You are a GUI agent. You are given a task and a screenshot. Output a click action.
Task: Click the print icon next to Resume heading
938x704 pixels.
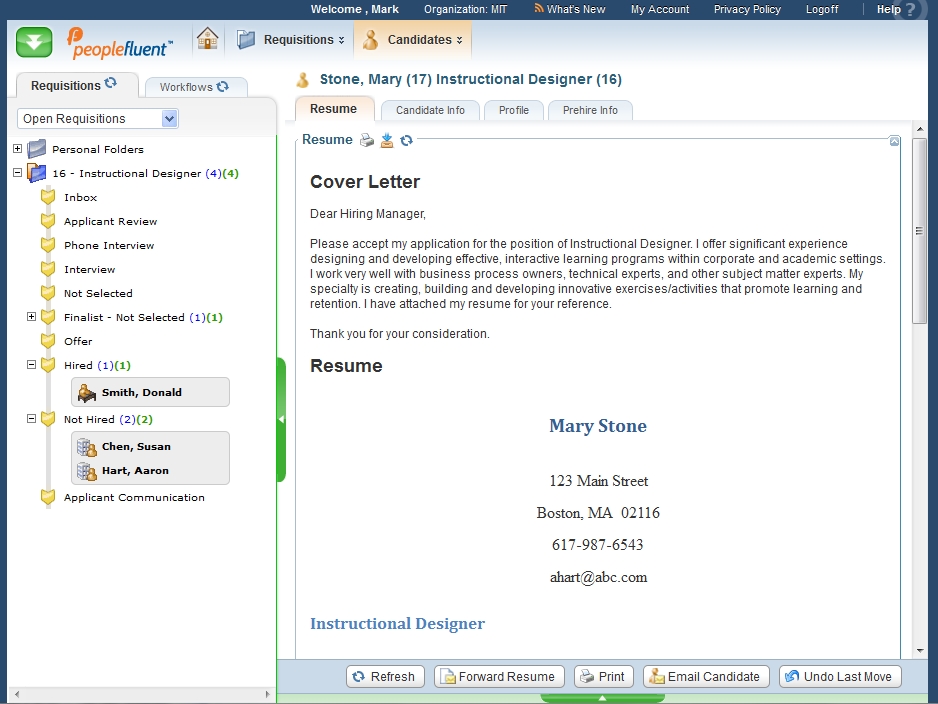[x=367, y=140]
